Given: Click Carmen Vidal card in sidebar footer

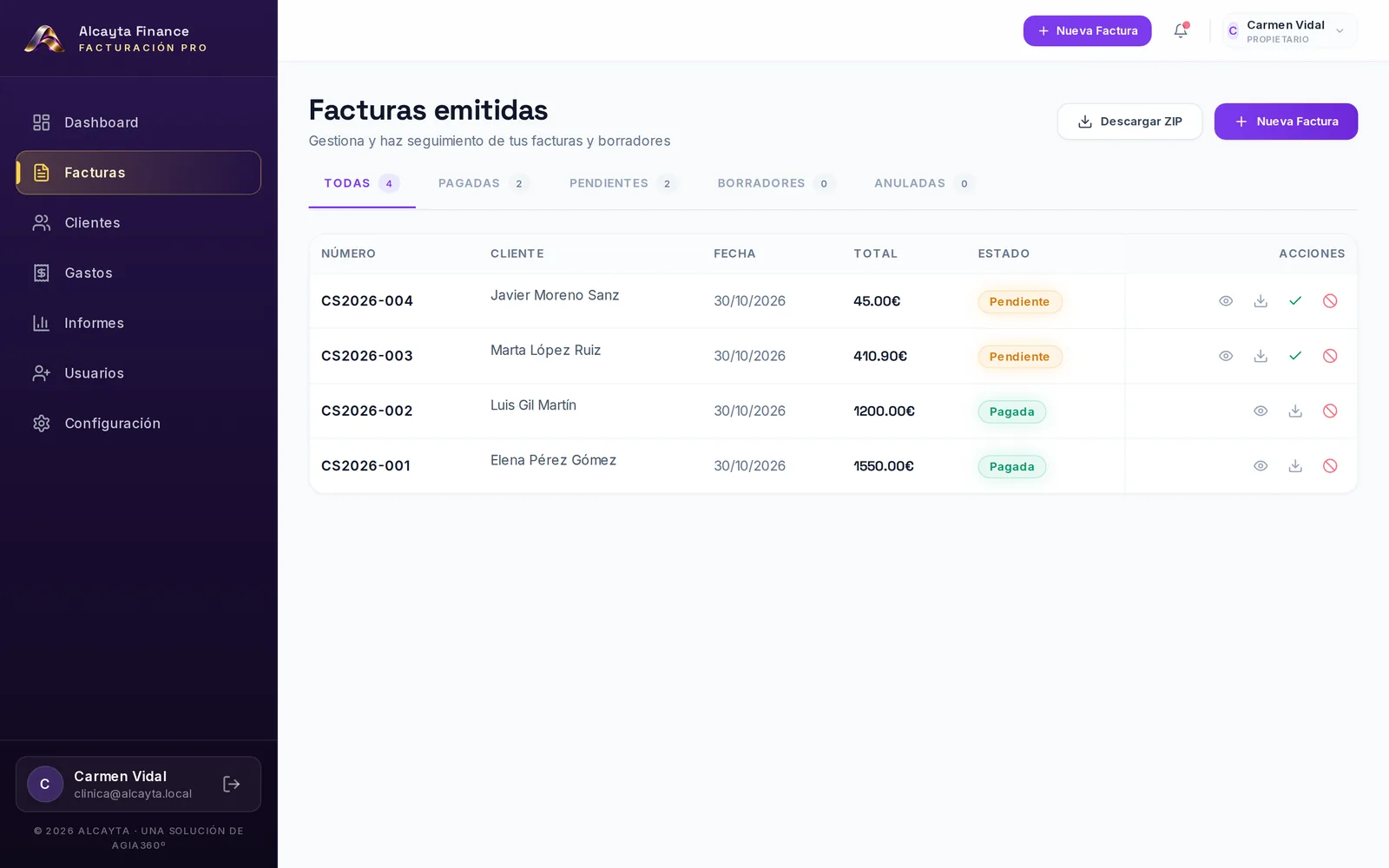Looking at the screenshot, I should [x=138, y=784].
